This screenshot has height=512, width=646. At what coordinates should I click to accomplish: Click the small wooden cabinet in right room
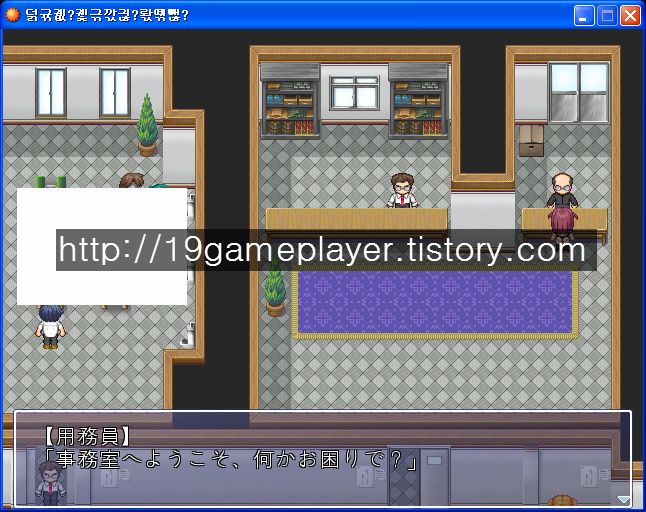531,140
